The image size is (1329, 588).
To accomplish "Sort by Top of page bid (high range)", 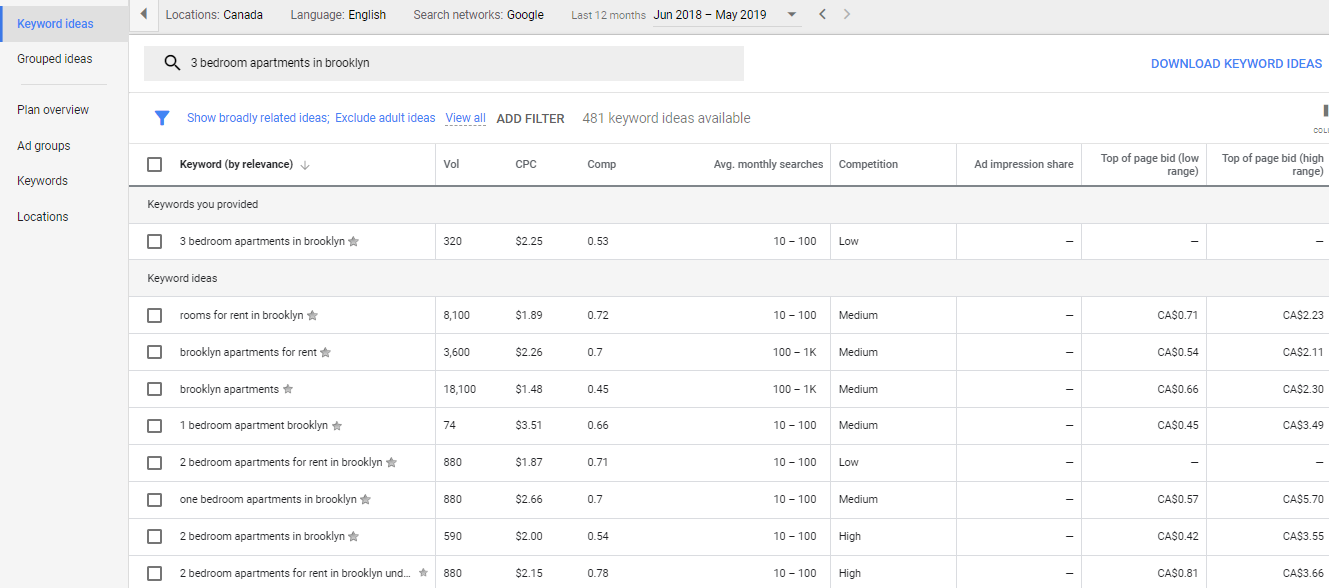I will point(1273,165).
